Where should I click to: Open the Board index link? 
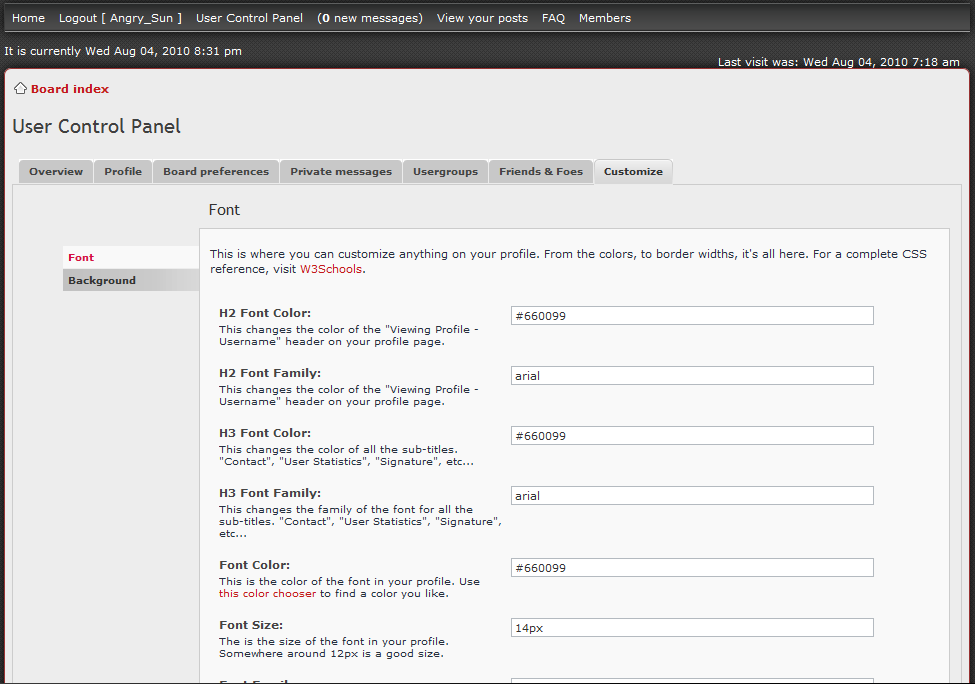click(70, 89)
